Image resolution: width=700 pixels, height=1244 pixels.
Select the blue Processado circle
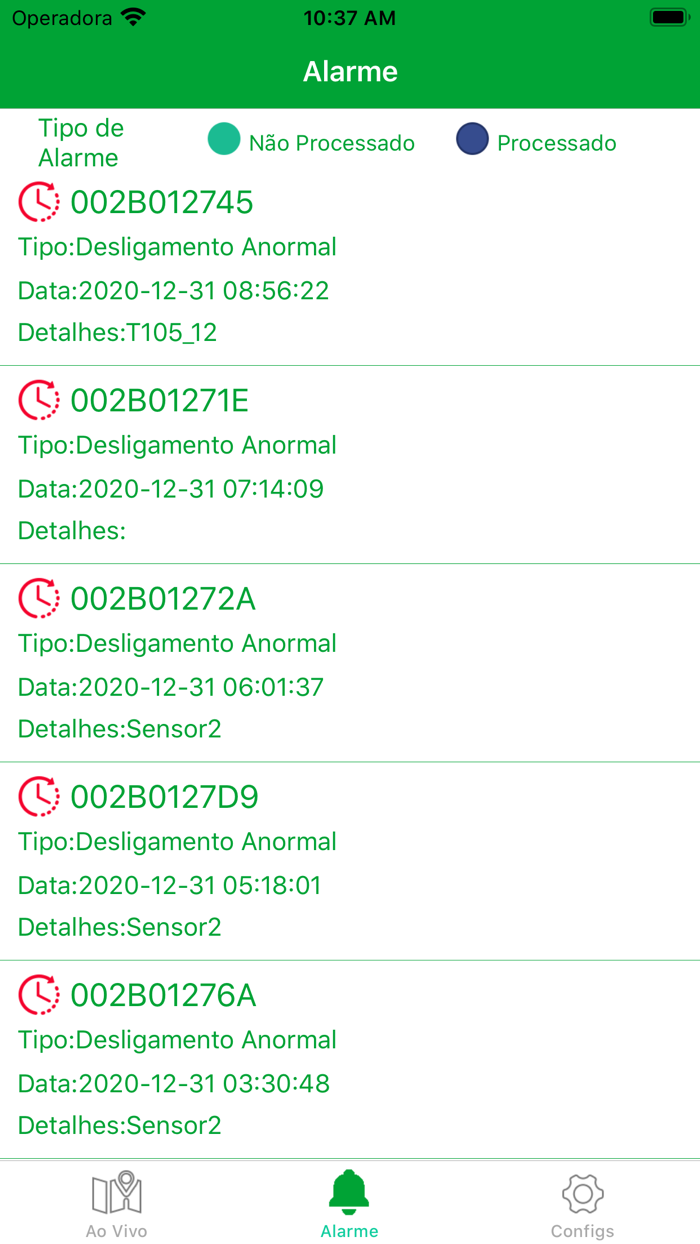click(x=472, y=140)
